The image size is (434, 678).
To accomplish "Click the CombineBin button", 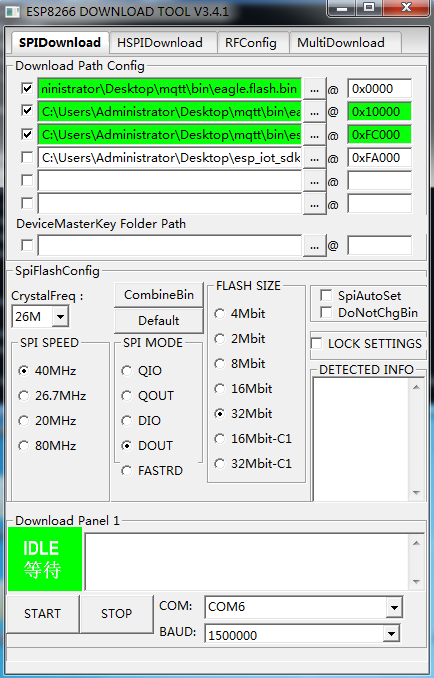I will (159, 295).
